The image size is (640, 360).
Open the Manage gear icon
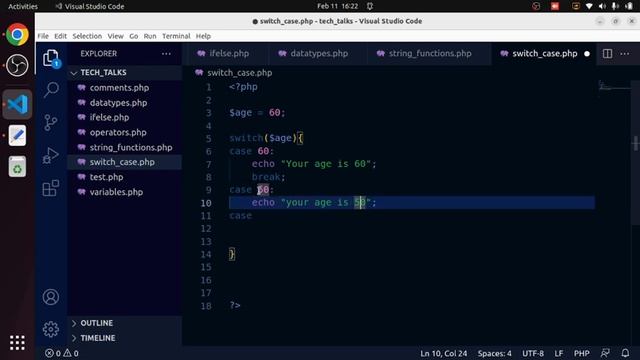(x=51, y=329)
